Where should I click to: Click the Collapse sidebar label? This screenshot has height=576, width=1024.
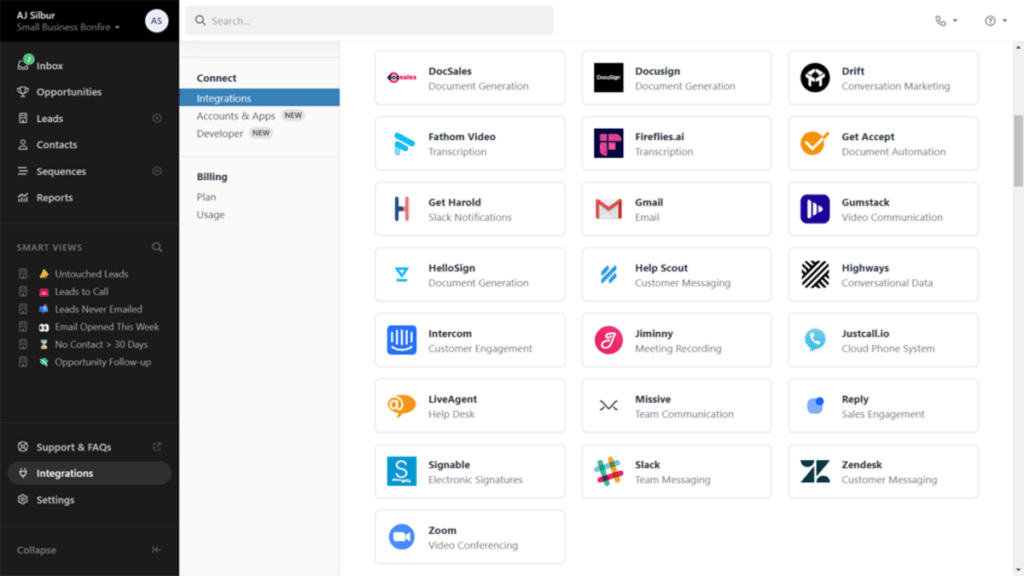tap(37, 550)
